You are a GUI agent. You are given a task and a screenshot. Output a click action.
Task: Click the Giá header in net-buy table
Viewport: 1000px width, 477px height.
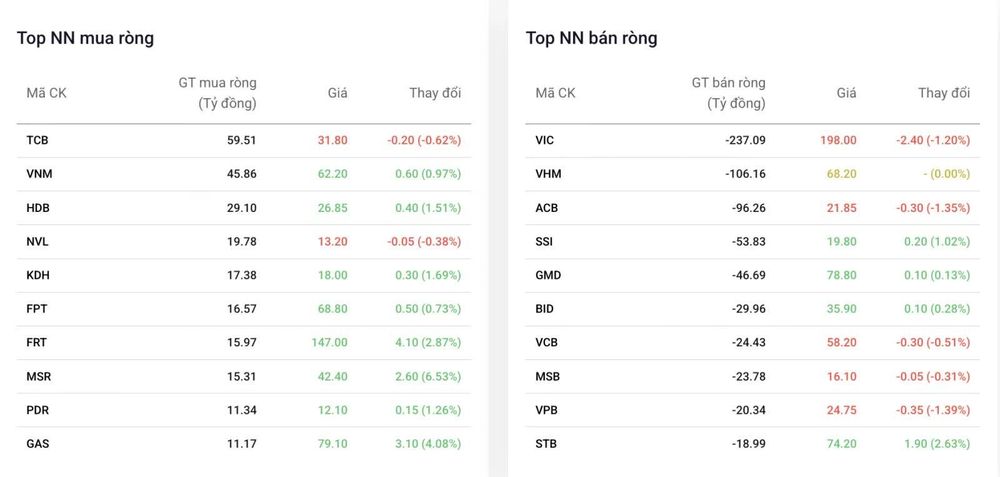(337, 93)
